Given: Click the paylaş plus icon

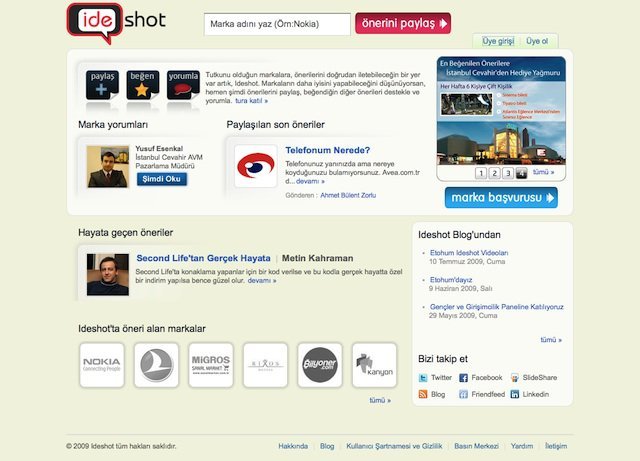Looking at the screenshot, I should [102, 85].
